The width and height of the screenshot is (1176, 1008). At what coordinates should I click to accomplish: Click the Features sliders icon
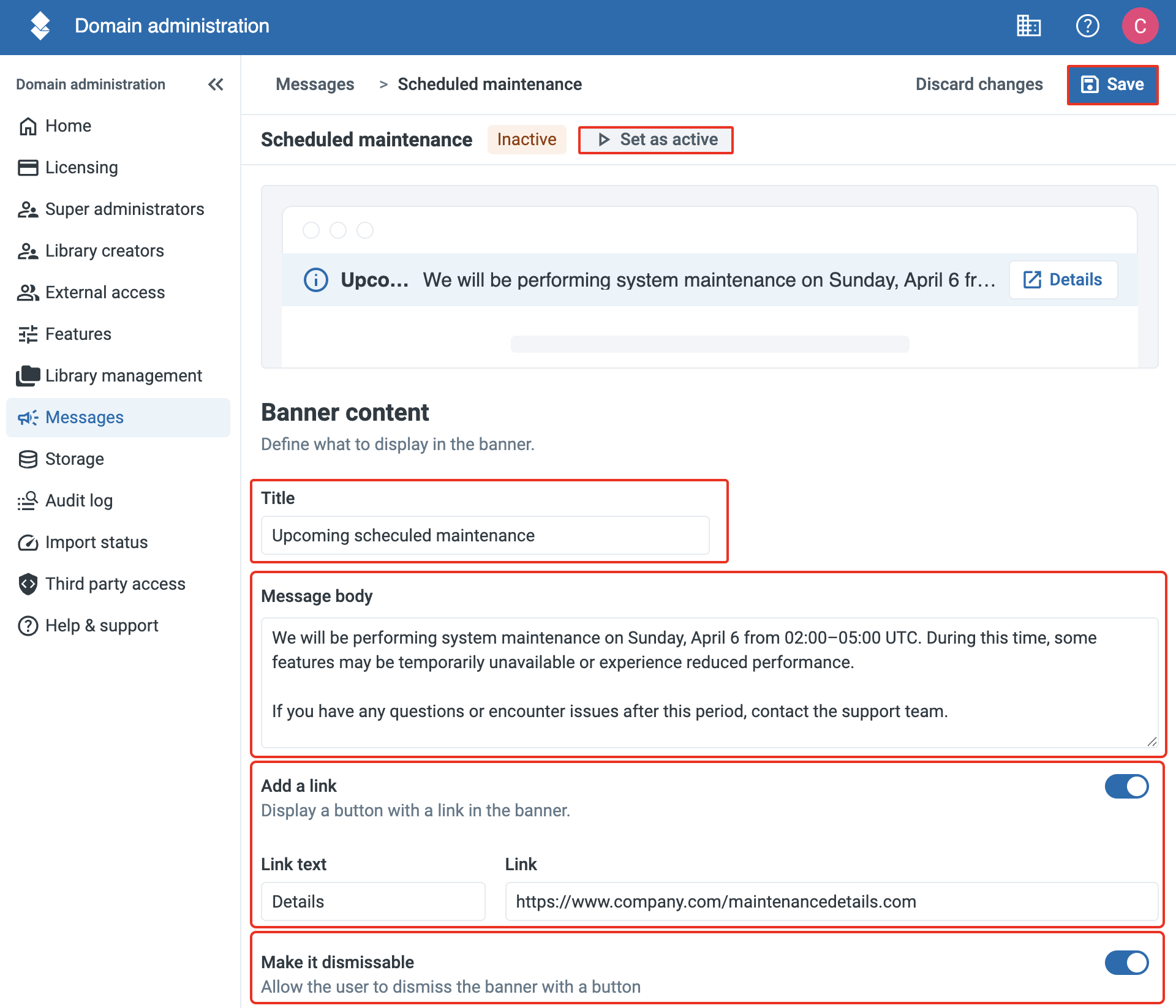click(x=28, y=334)
